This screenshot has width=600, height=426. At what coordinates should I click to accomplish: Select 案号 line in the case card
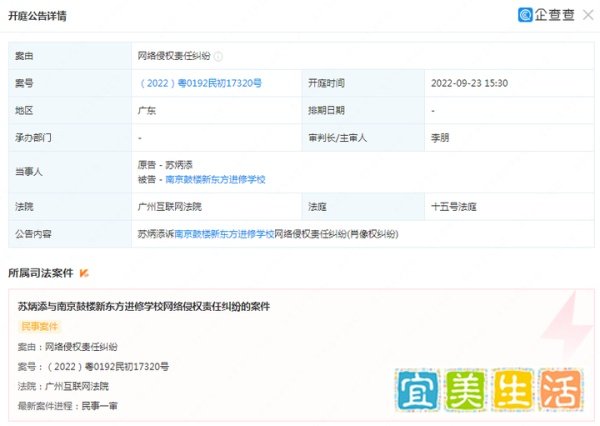click(x=93, y=367)
